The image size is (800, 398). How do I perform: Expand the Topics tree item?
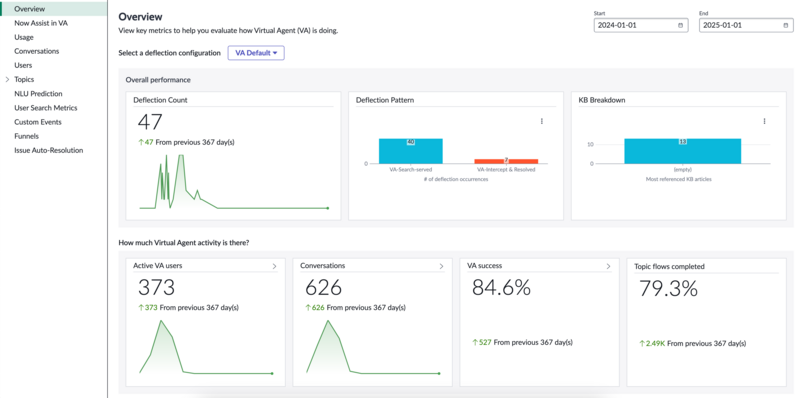coord(7,80)
